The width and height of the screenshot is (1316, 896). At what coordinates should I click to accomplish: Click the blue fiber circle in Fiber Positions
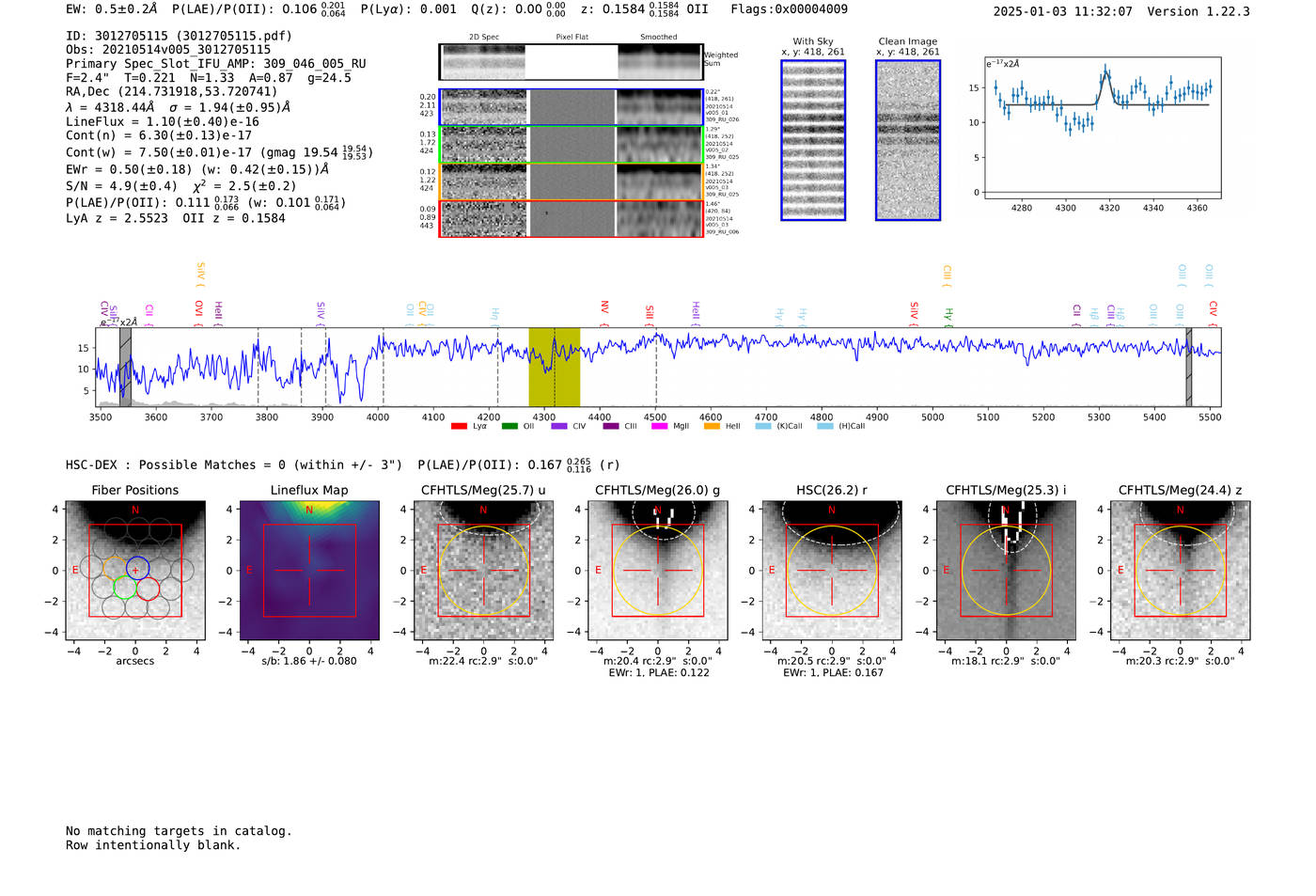(138, 569)
